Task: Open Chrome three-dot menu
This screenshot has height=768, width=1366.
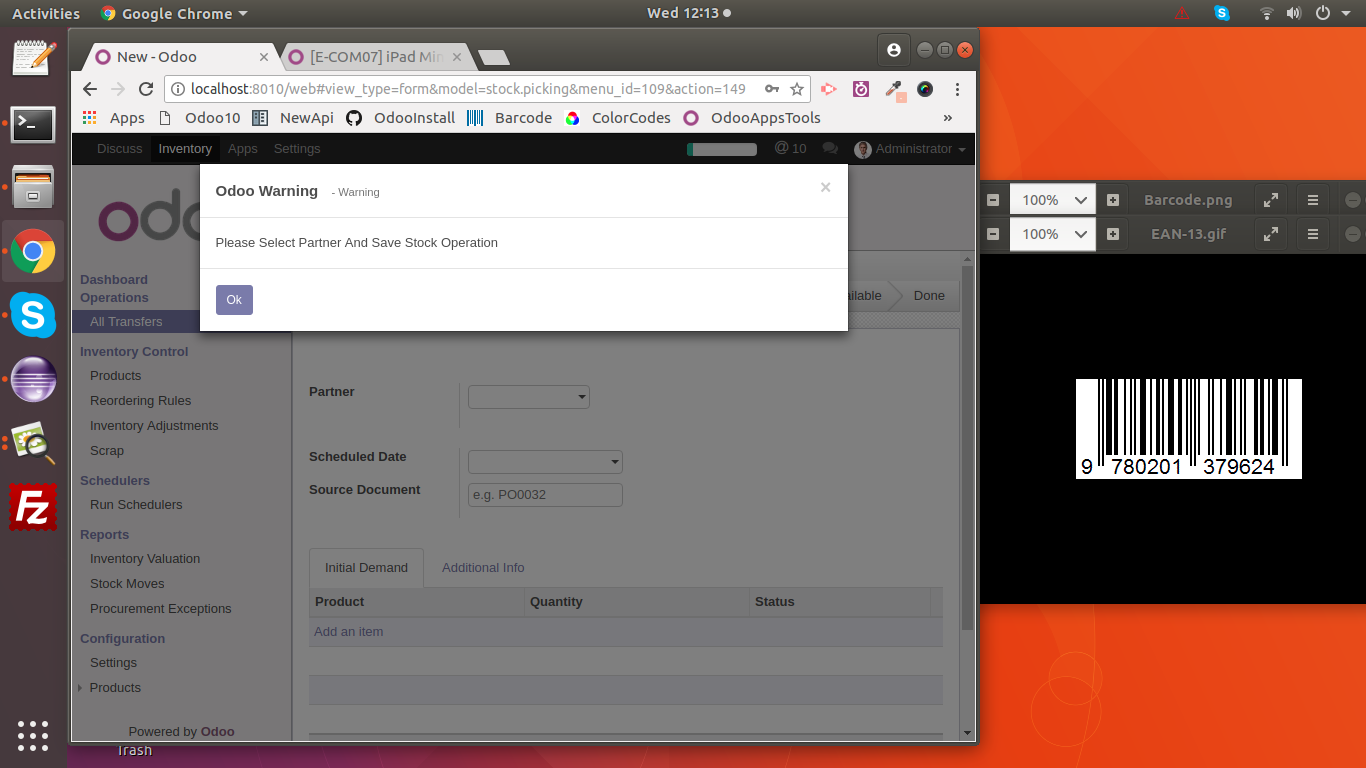Action: click(x=958, y=89)
